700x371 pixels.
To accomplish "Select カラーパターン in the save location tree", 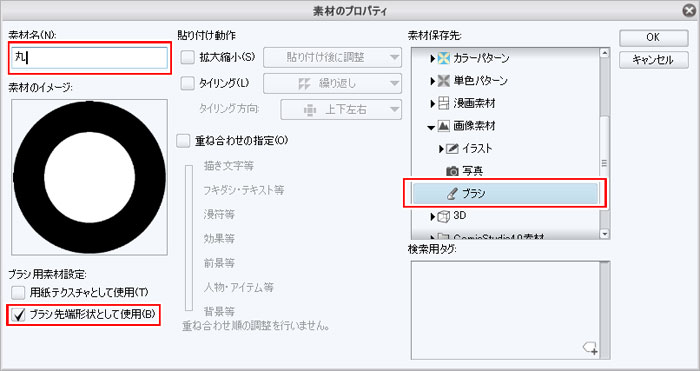I will (481, 58).
